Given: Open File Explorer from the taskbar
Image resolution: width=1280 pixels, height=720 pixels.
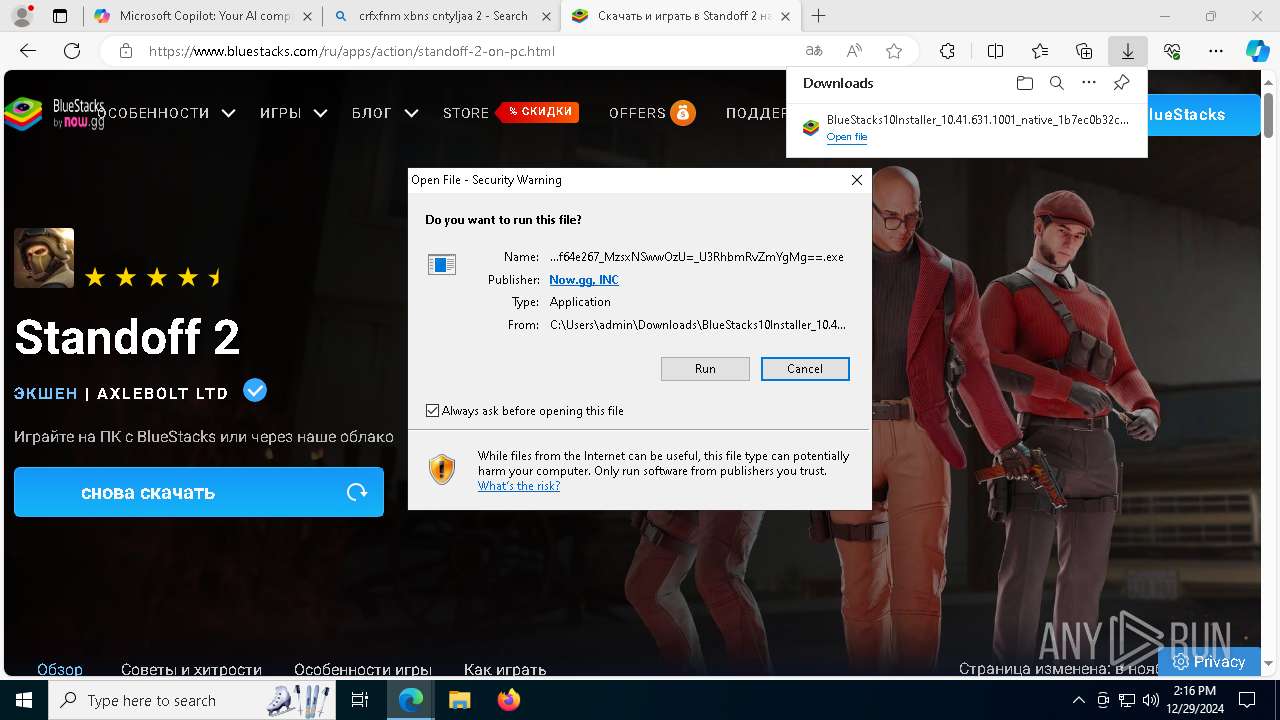Looking at the screenshot, I should [x=459, y=700].
